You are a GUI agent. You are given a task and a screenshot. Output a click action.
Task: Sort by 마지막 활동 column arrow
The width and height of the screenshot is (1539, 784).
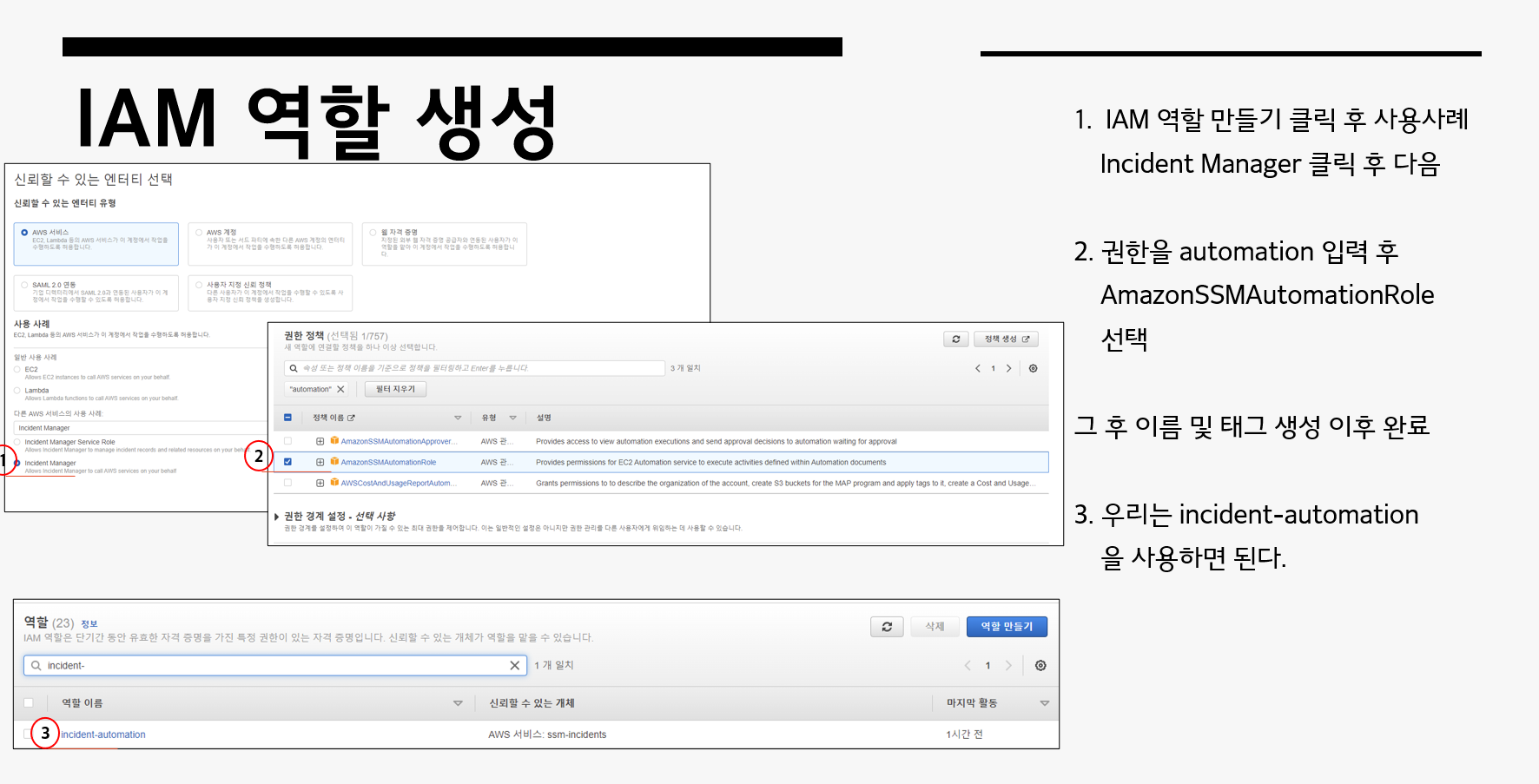1045,703
